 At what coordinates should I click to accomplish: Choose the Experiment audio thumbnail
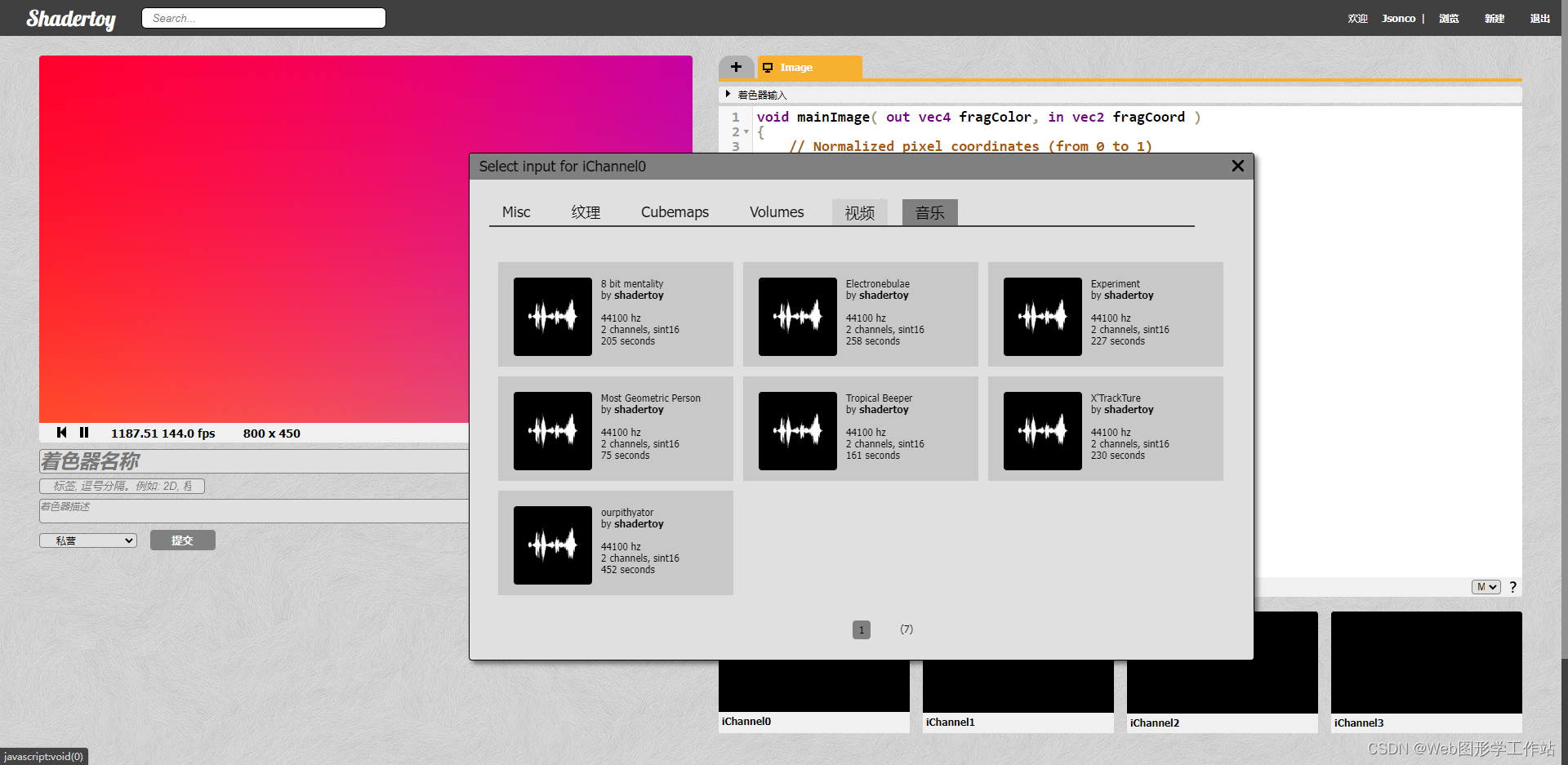(1043, 317)
